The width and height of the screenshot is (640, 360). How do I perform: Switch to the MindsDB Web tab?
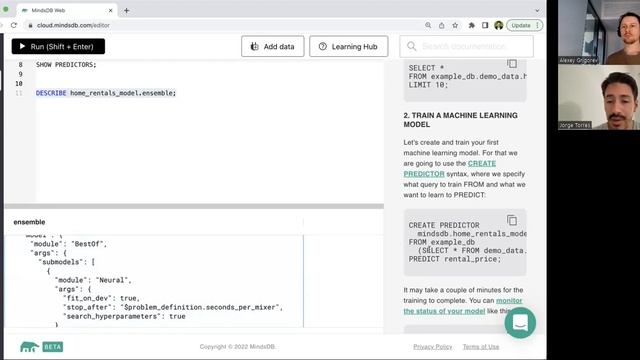[67, 11]
